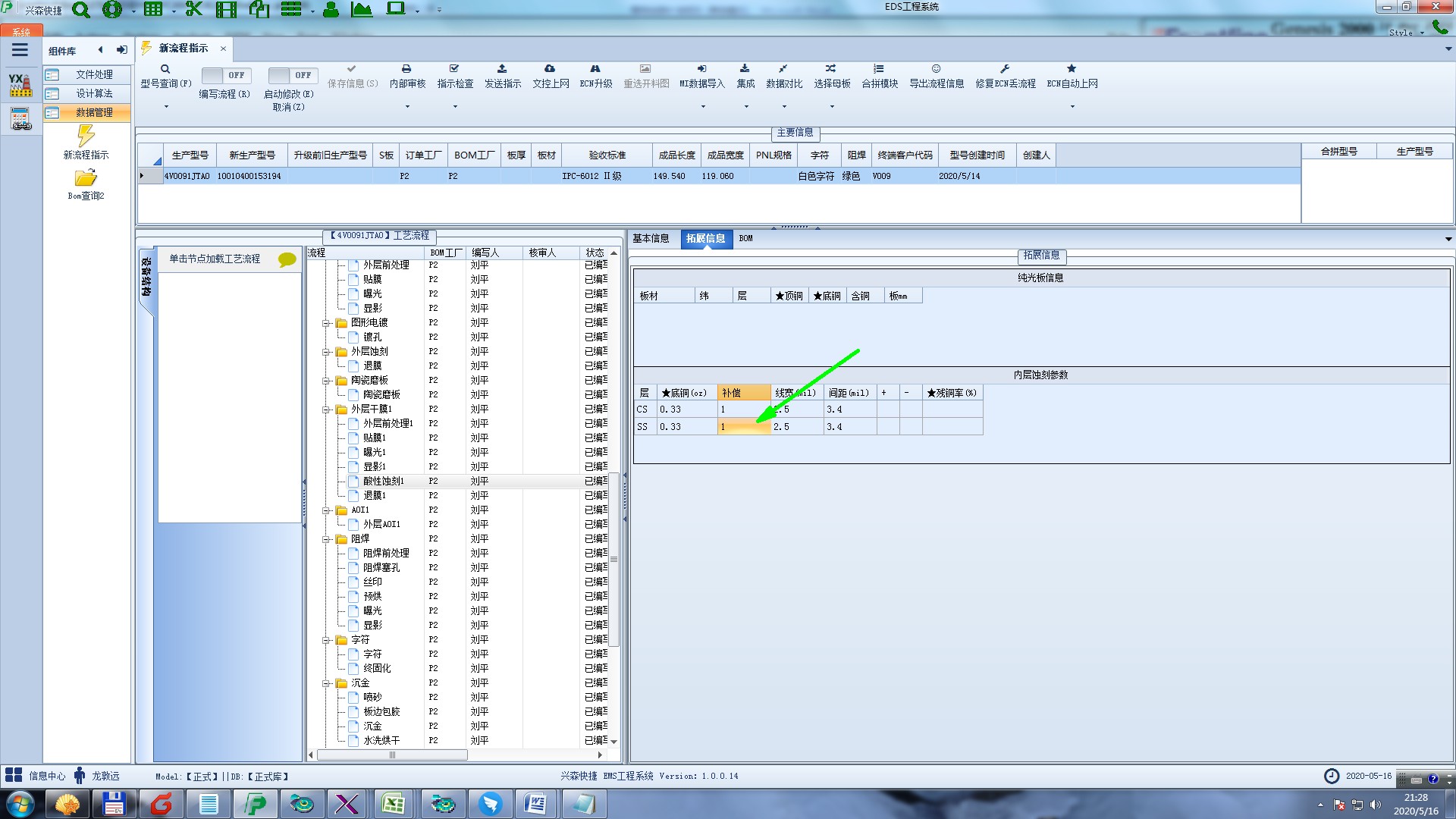Switch to the BOM tab
This screenshot has width=1456, height=819.
pos(745,238)
